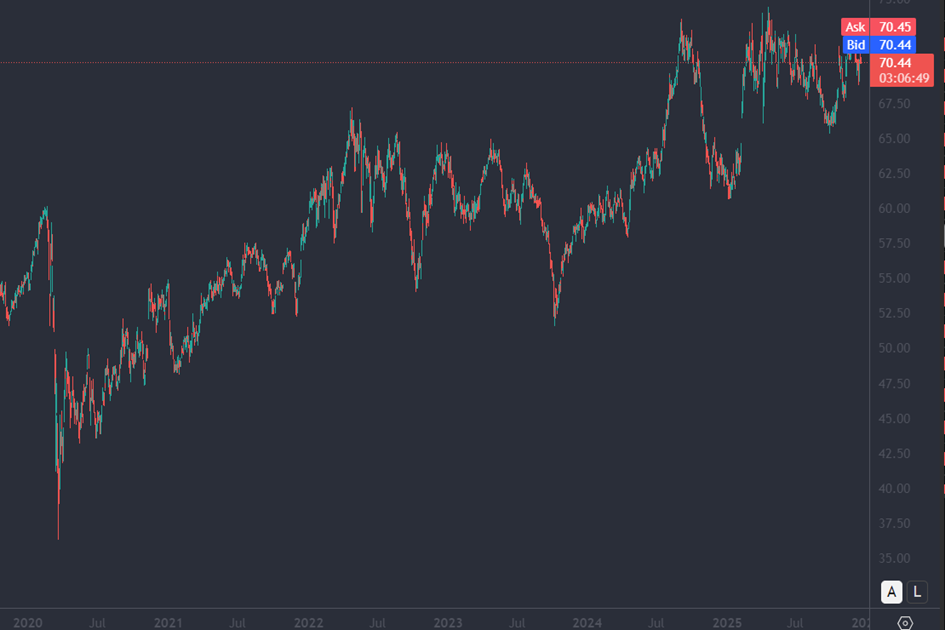Click the 2022 label on time axis
The height and width of the screenshot is (630, 945).
pos(309,623)
